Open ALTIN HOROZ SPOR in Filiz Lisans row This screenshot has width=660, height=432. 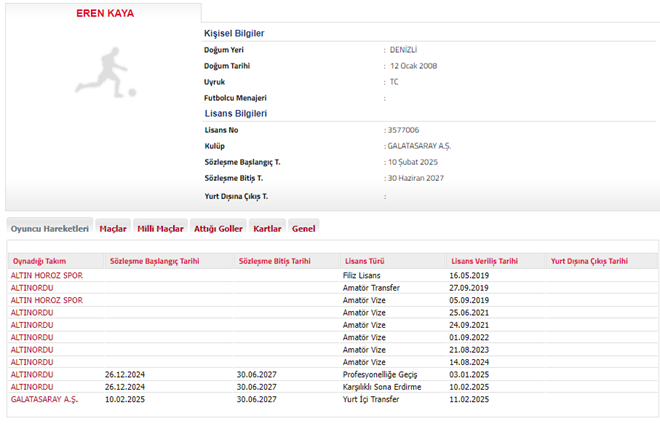coord(46,274)
